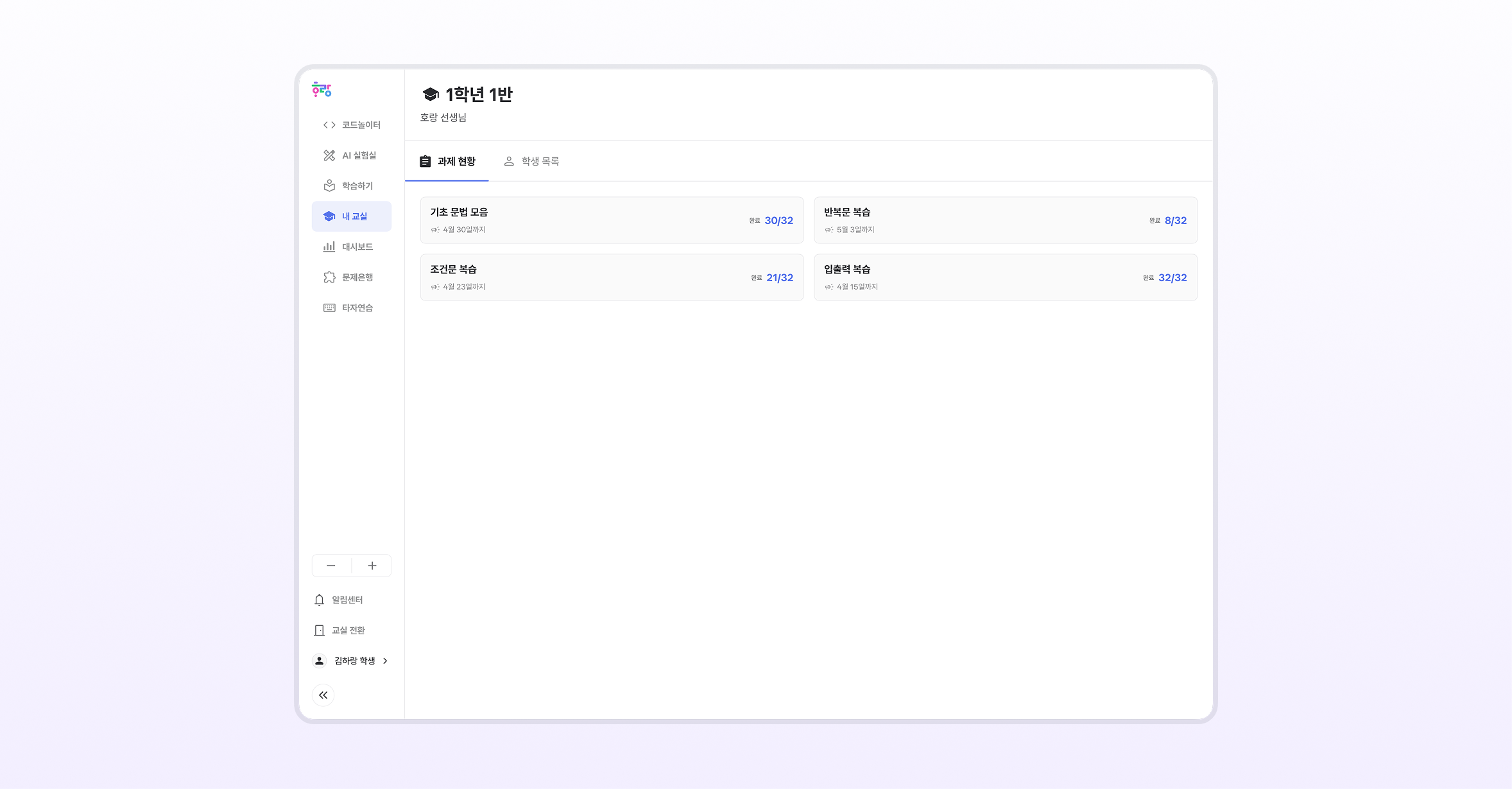Click the 21/32 completion count
The height and width of the screenshot is (789, 1512).
point(780,277)
